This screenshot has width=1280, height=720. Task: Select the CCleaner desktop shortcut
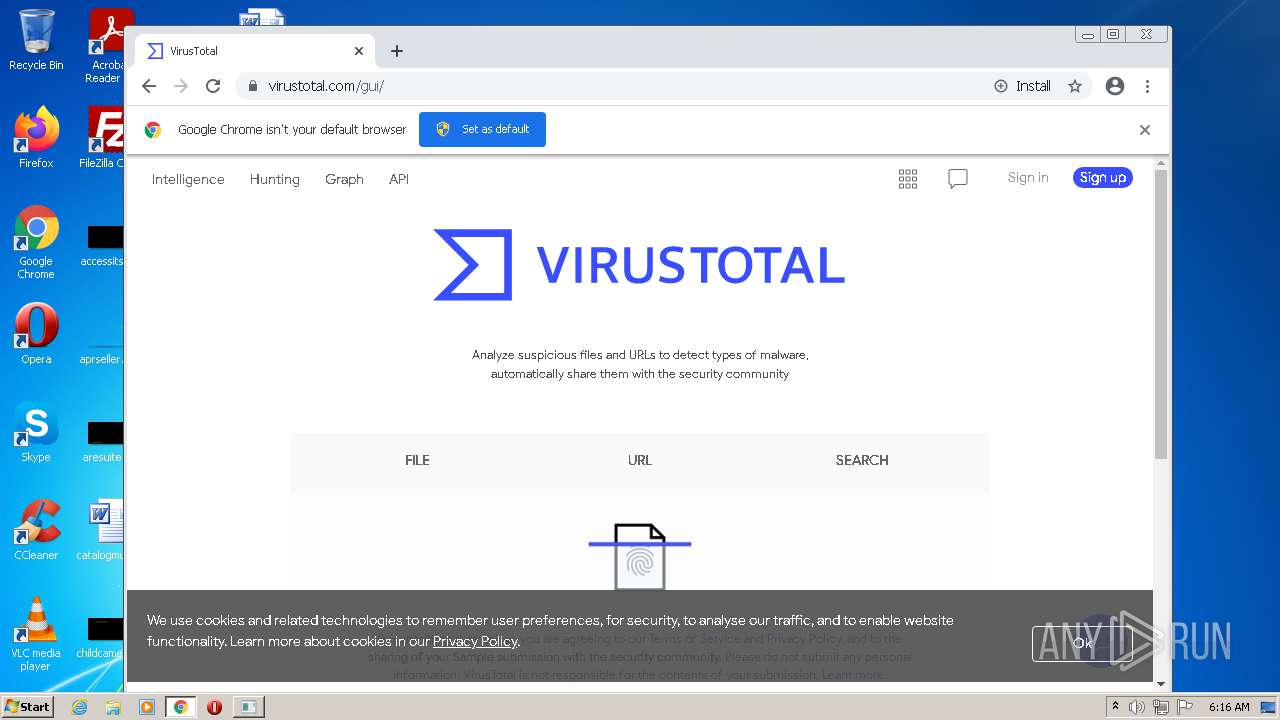click(36, 530)
